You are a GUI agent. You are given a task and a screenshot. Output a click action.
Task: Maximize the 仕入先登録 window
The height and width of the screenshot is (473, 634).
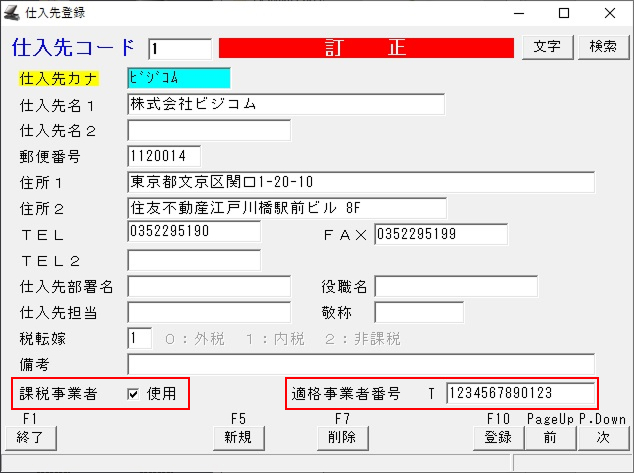564,13
